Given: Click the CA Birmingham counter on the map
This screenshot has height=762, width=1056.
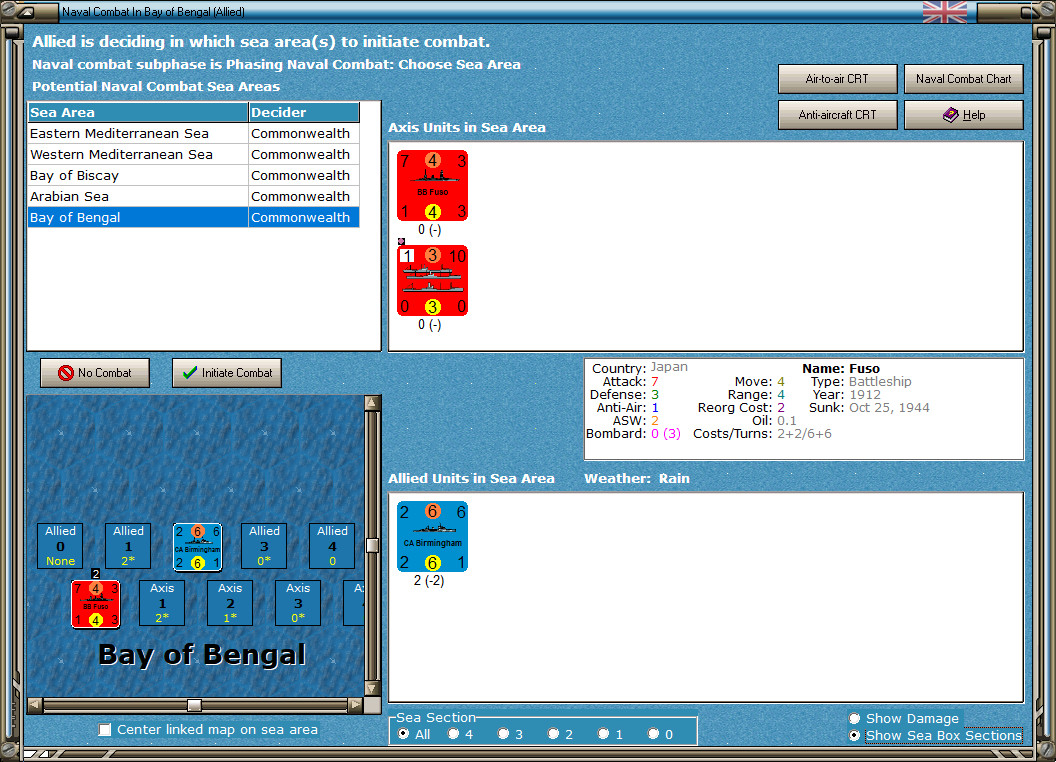Looking at the screenshot, I should pyautogui.click(x=197, y=546).
